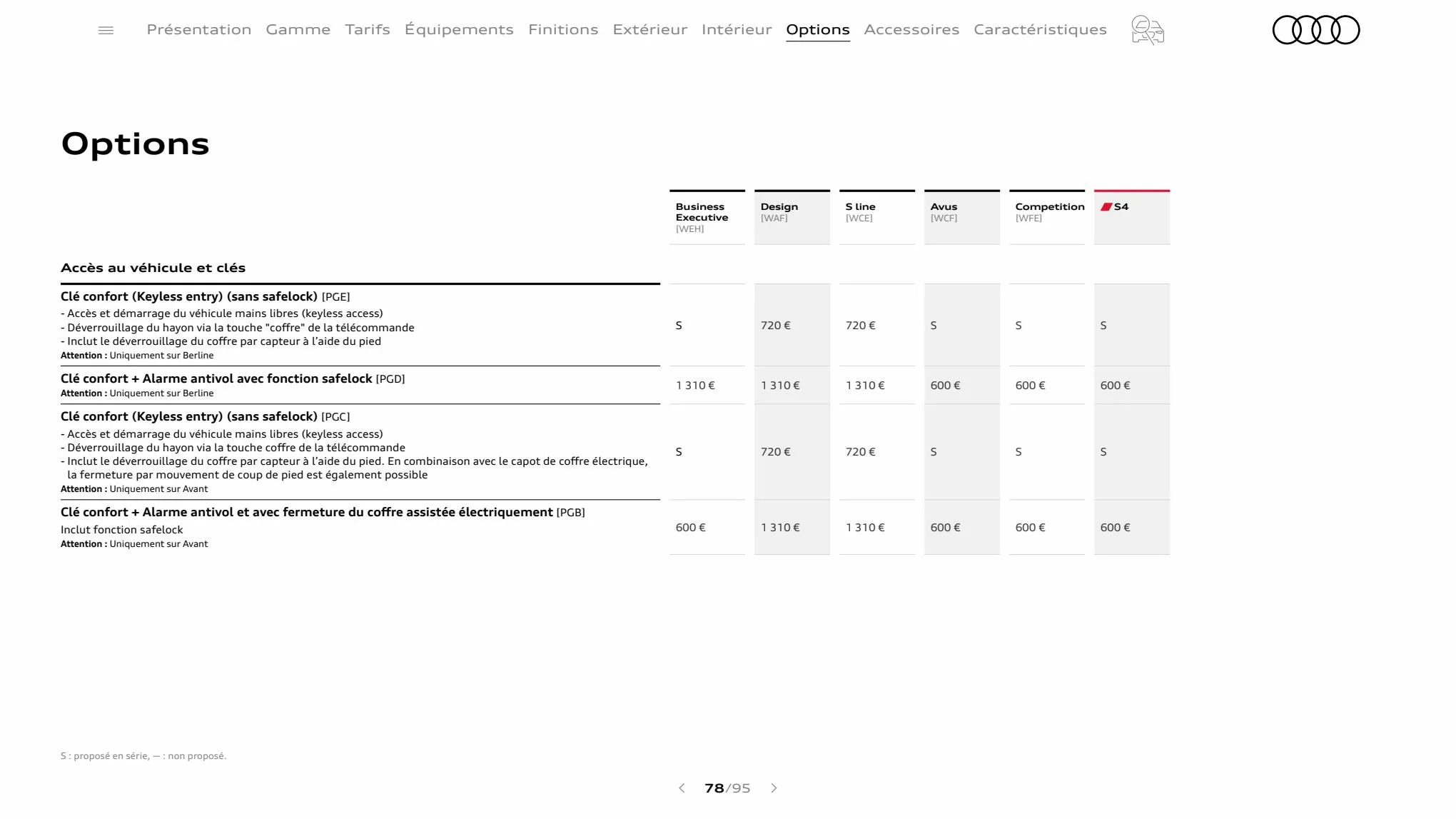Click 'S' under S4 for PGC
This screenshot has width=1456, height=819.
pos(1103,452)
